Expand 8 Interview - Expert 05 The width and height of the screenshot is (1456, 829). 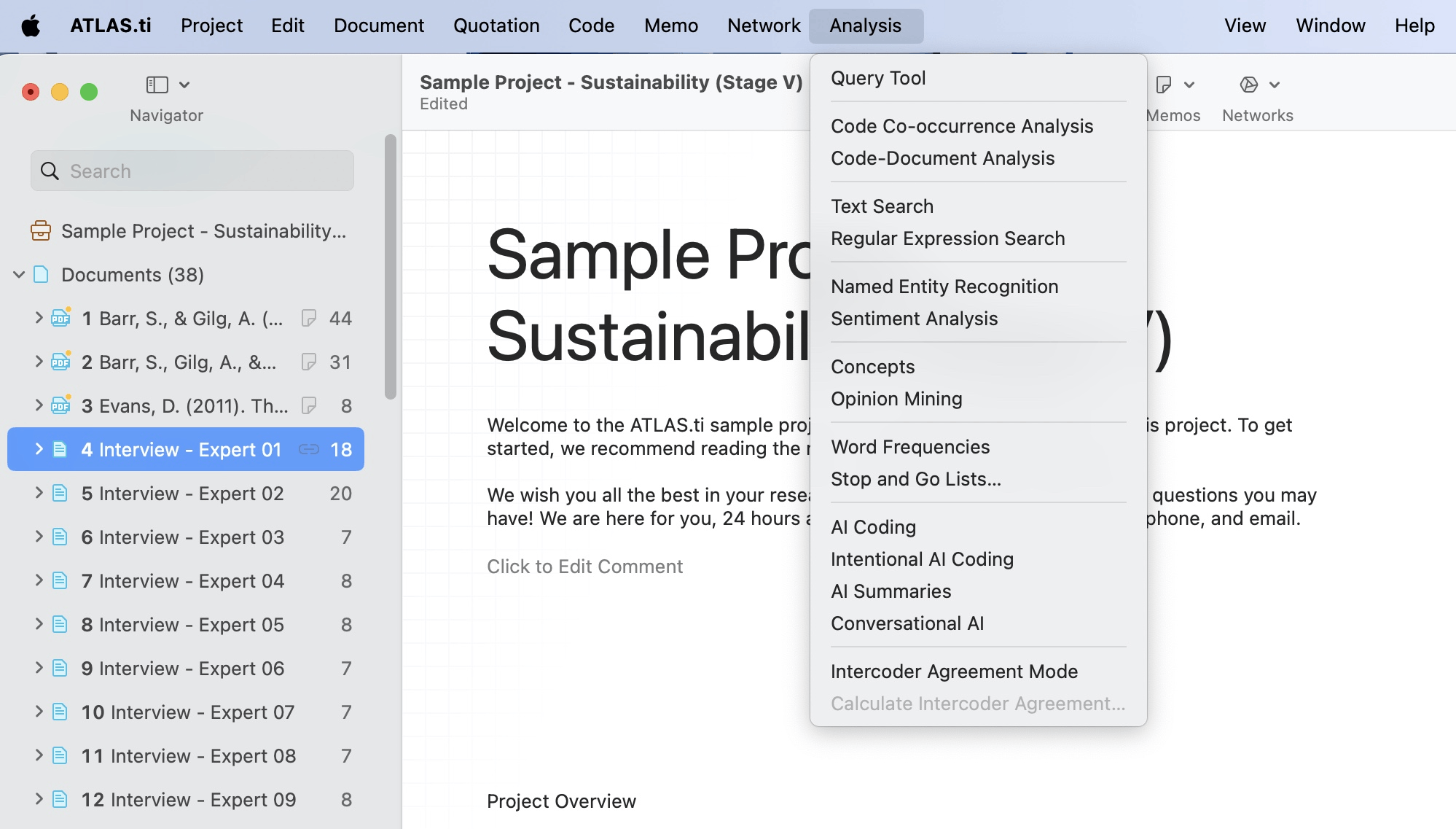point(39,623)
